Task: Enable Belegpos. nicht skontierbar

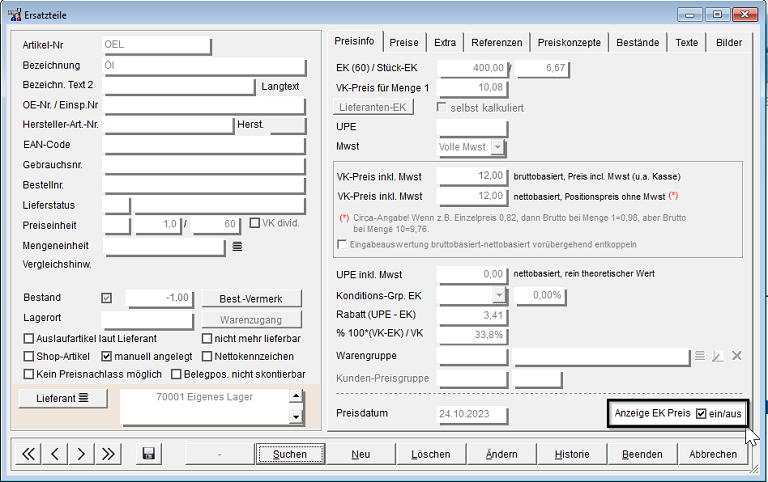Action: [176, 374]
